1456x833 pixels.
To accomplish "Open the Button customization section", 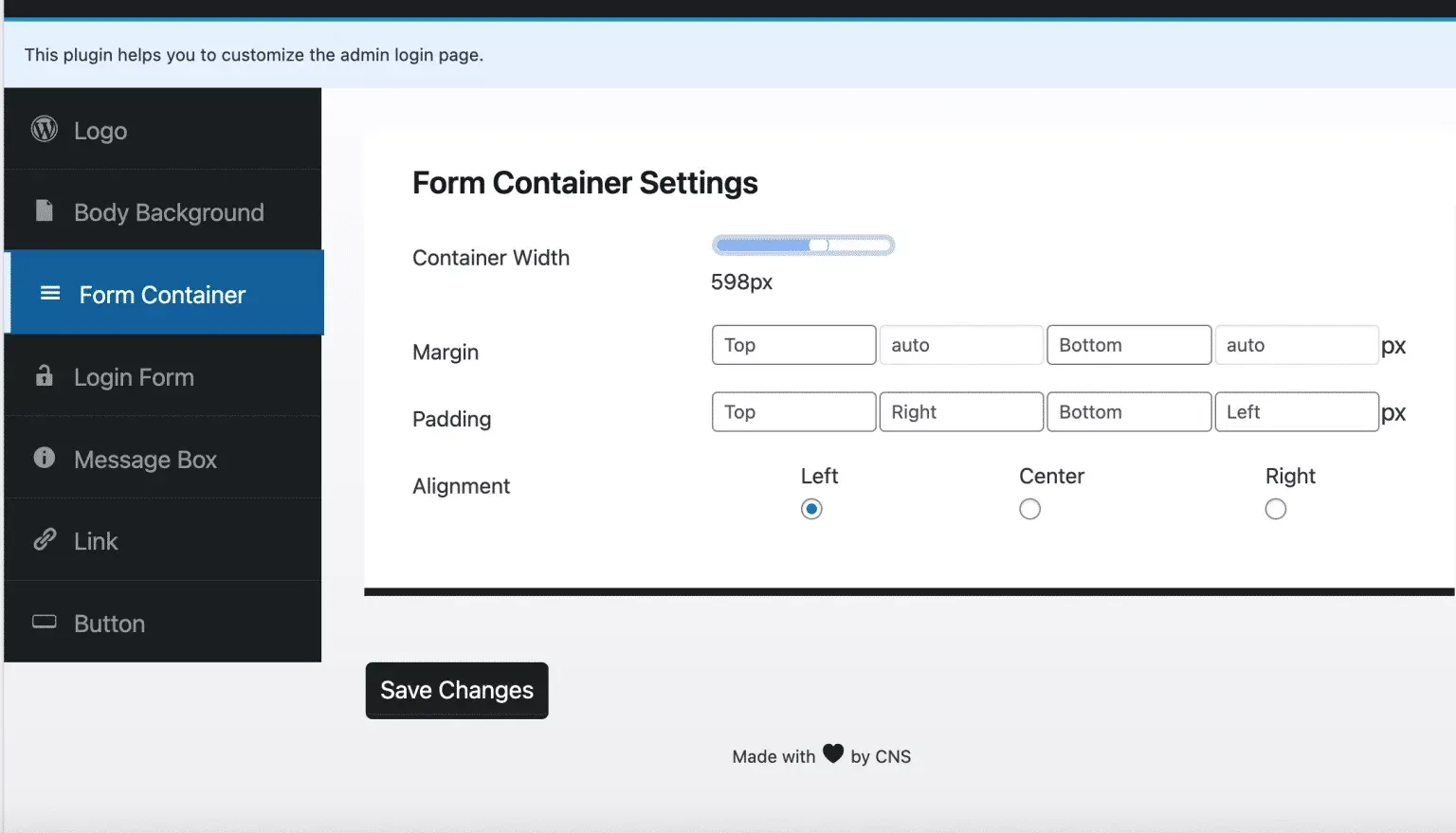I will click(108, 623).
